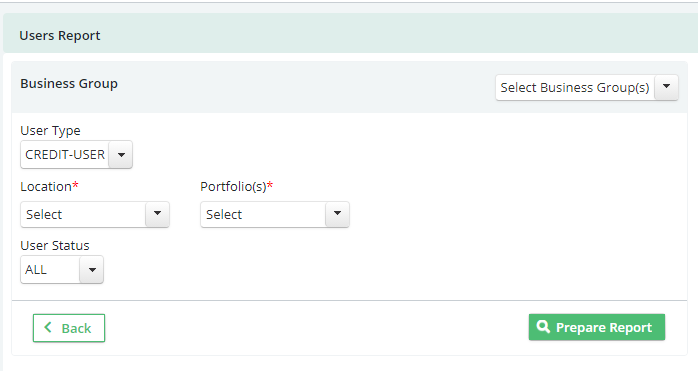Click the User Status dropdown arrow
The height and width of the screenshot is (371, 698).
point(92,269)
